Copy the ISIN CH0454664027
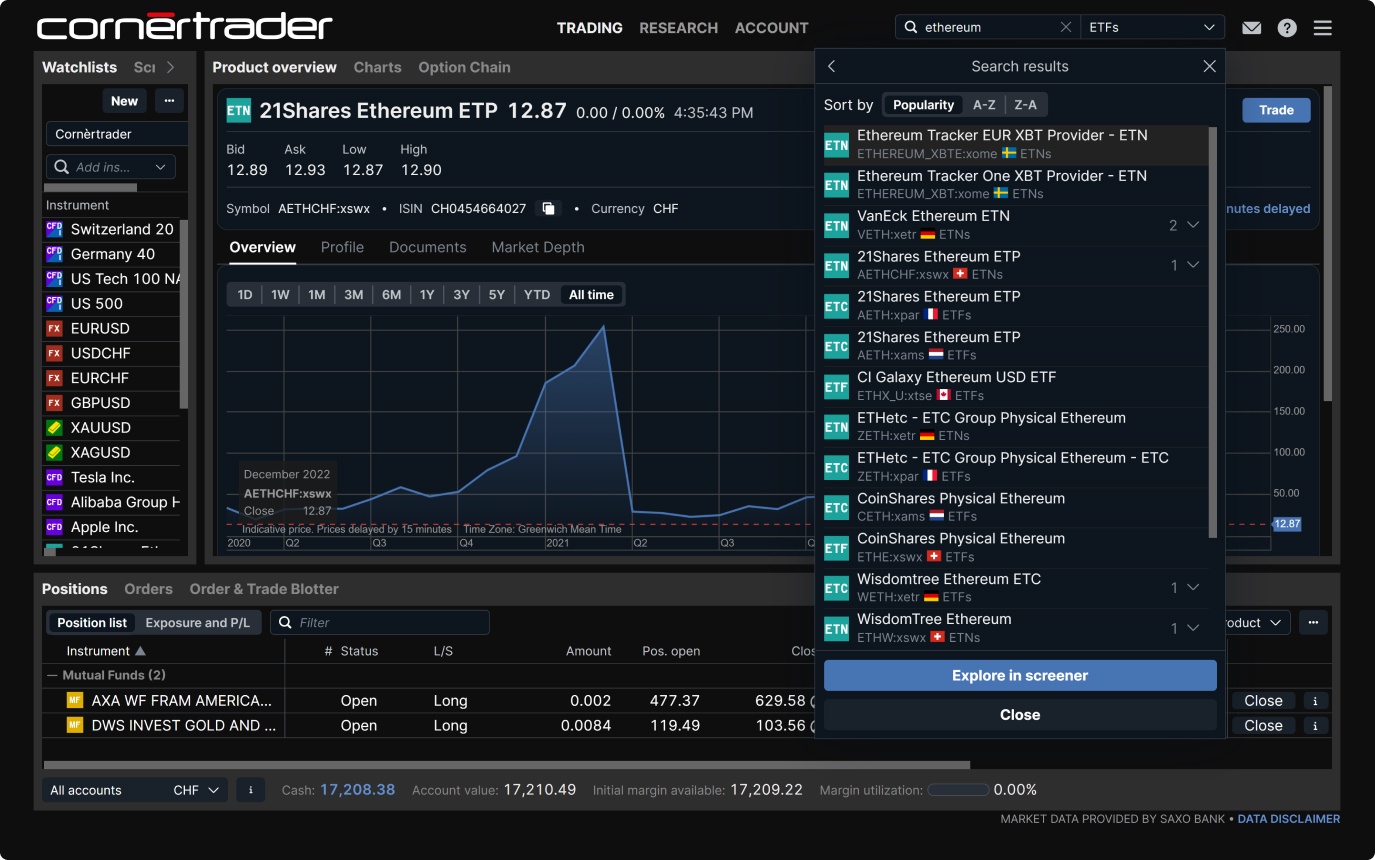 [x=548, y=209]
